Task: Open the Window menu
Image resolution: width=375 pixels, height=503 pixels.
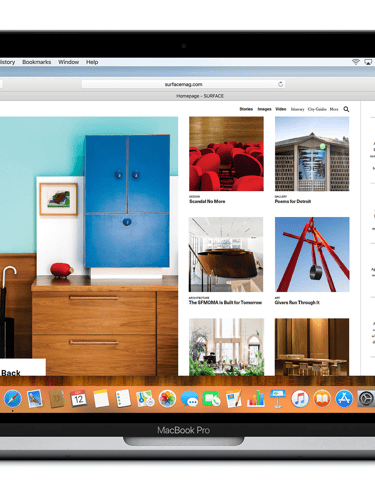Action: [68, 62]
